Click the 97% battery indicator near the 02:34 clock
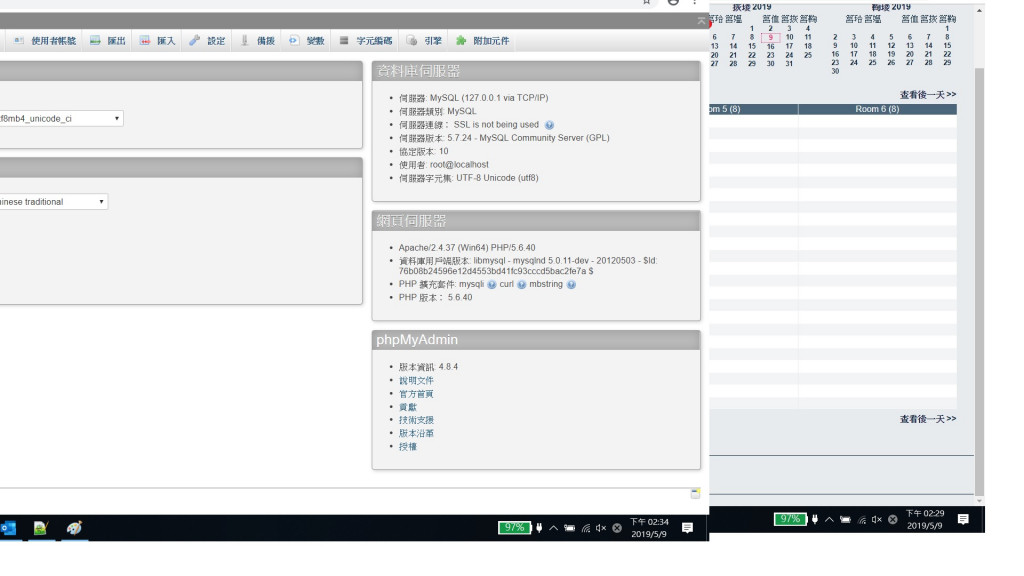This screenshot has height=576, width=1024. click(x=514, y=528)
